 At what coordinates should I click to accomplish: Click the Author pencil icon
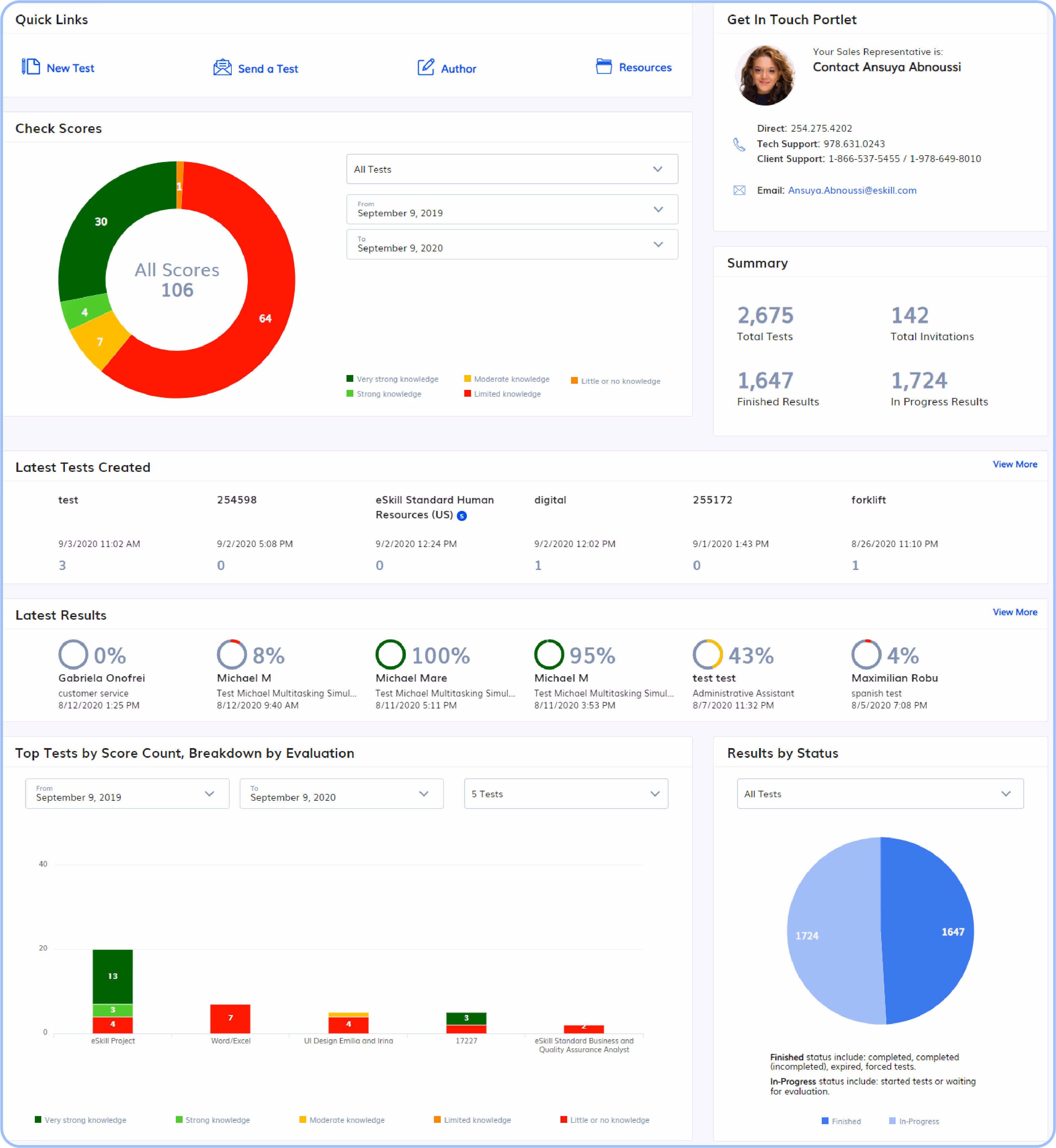[426, 67]
